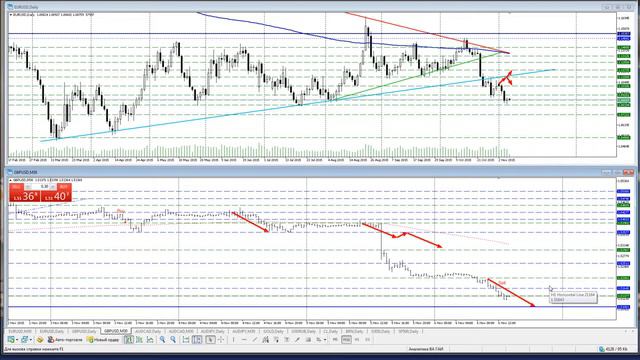Open the Market Watch coins icon
The height and width of the screenshot is (360, 640).
coord(40,340)
